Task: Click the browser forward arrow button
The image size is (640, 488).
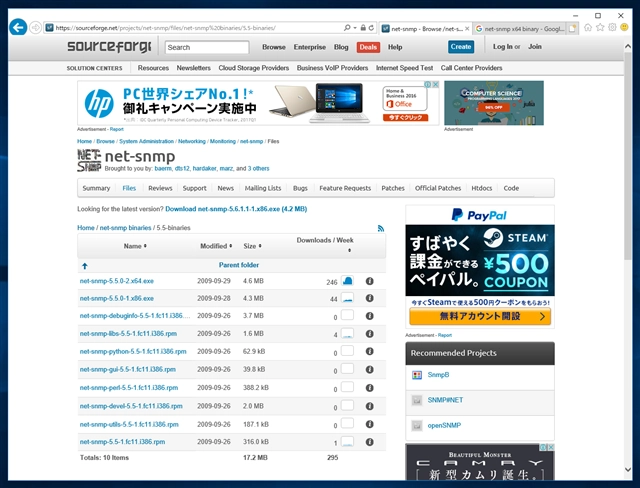Action: coord(36,28)
